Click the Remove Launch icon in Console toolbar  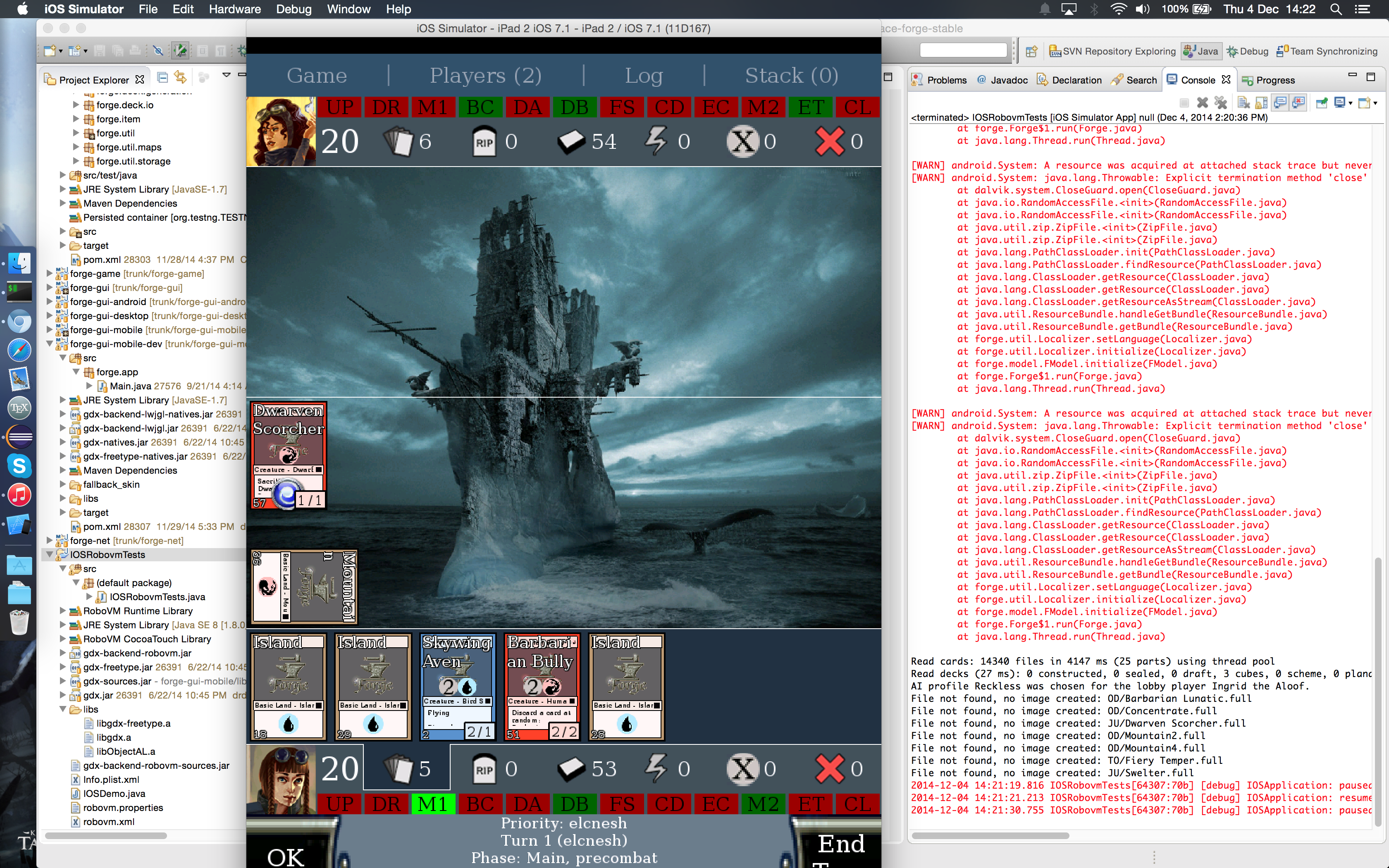pyautogui.click(x=1203, y=103)
